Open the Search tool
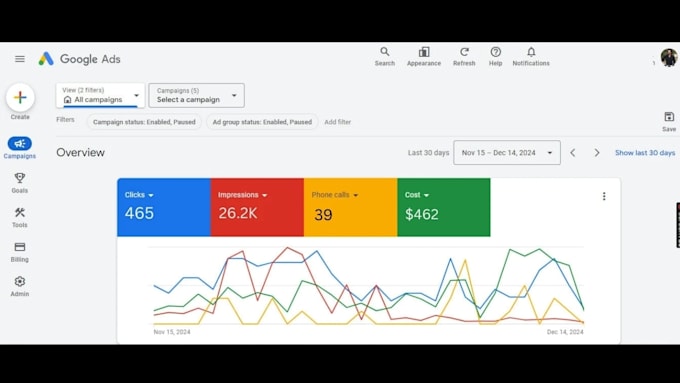Image resolution: width=680 pixels, height=383 pixels. coord(385,56)
